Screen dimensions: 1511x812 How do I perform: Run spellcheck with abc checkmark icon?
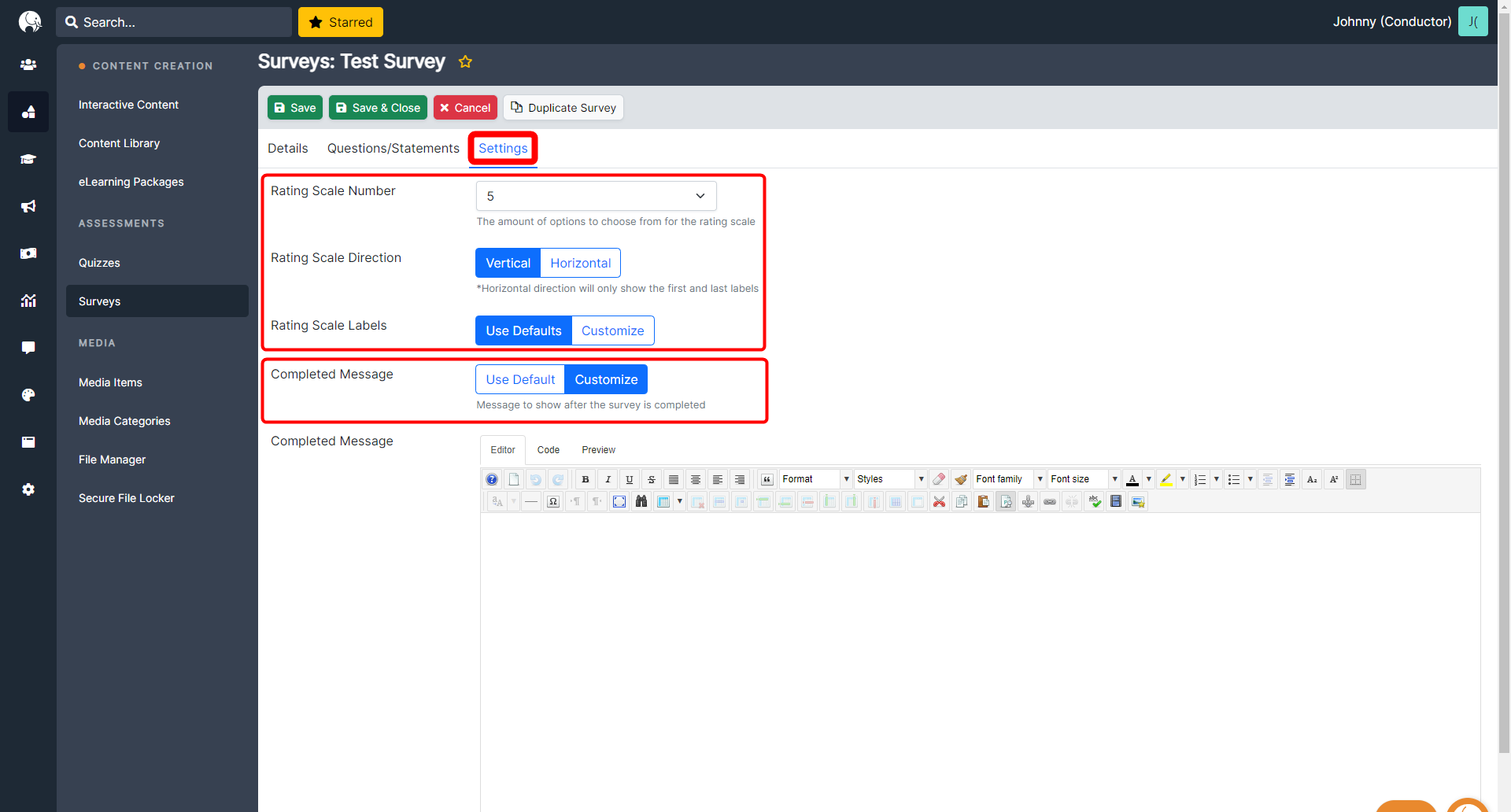(x=1094, y=501)
